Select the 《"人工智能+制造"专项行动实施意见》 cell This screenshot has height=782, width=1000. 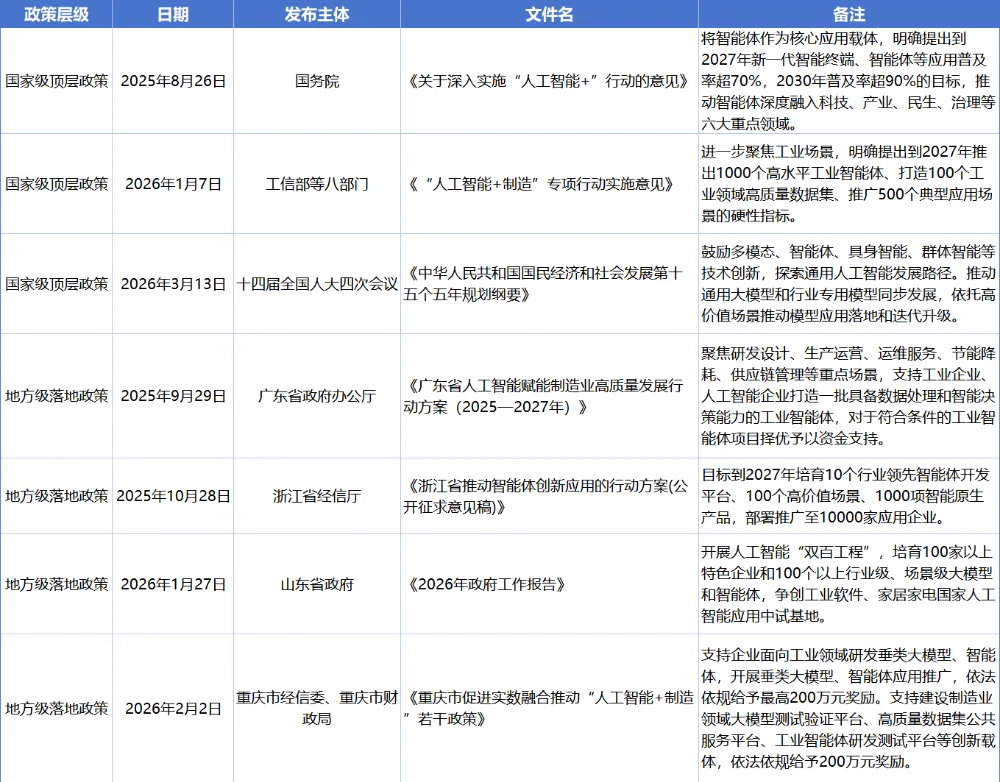point(549,184)
